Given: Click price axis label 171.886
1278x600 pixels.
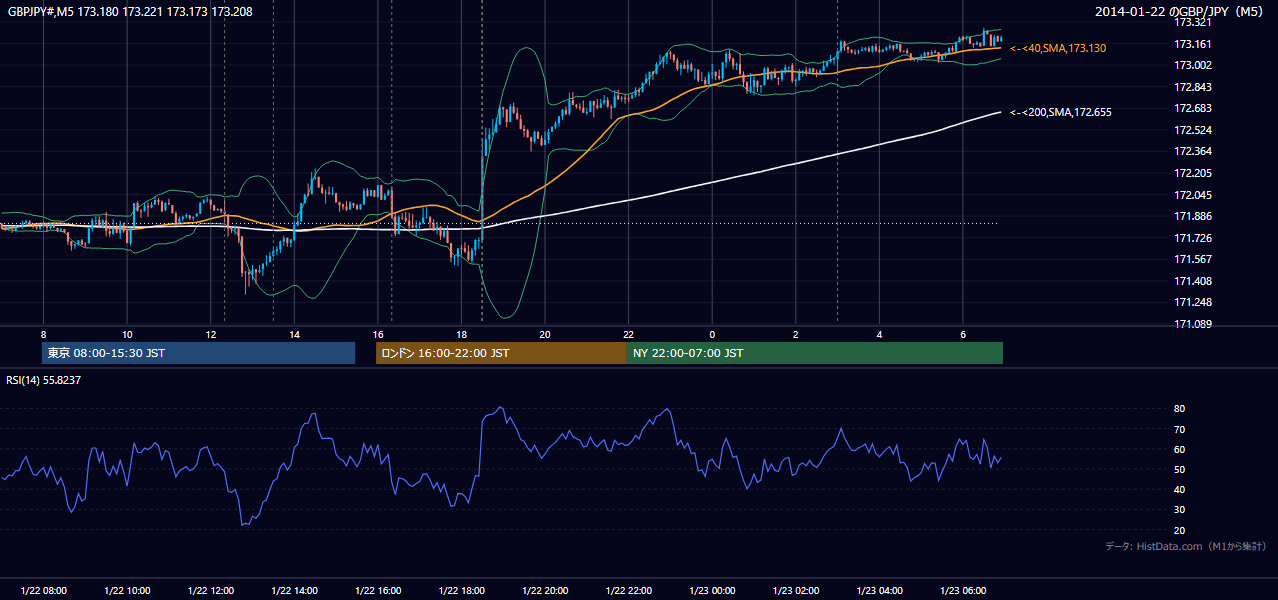Looking at the screenshot, I should click(x=1192, y=216).
